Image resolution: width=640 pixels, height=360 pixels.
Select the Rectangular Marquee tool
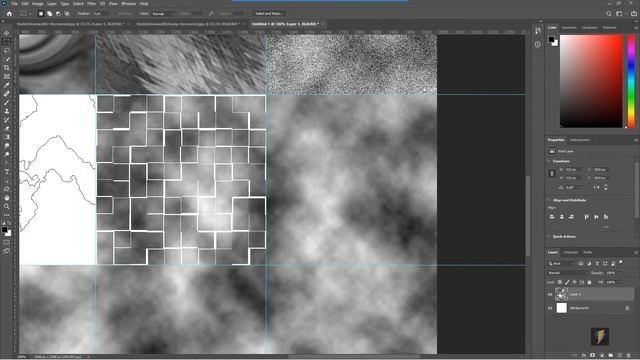(x=7, y=42)
